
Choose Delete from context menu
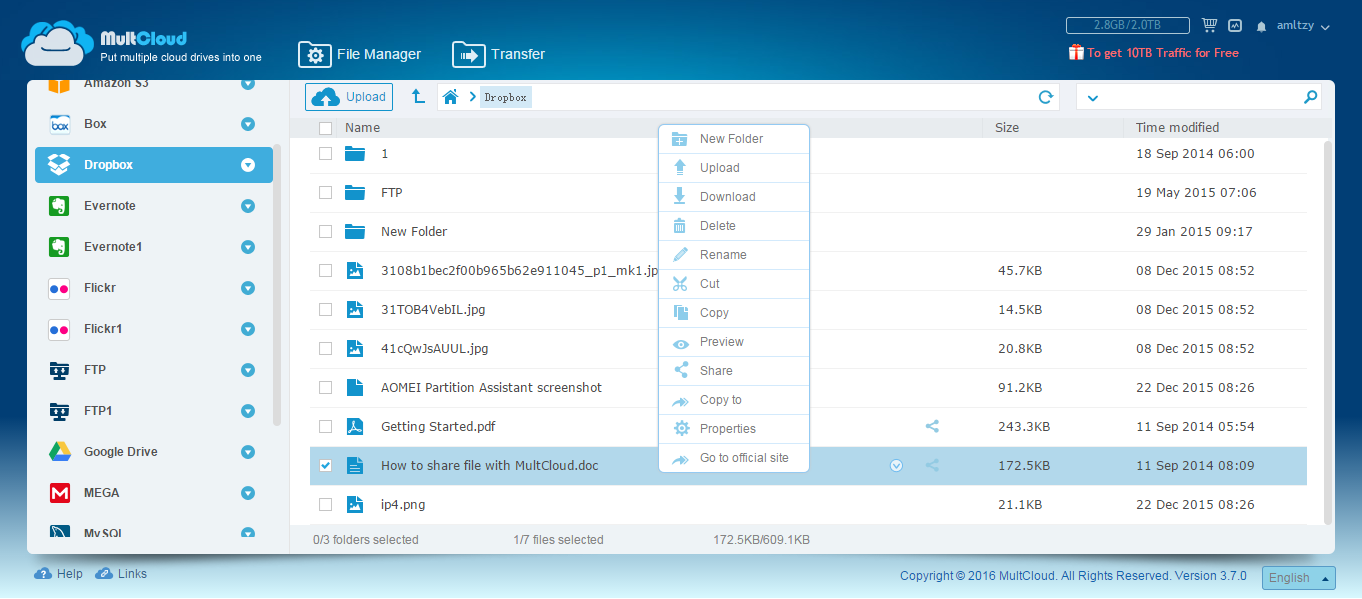point(733,226)
